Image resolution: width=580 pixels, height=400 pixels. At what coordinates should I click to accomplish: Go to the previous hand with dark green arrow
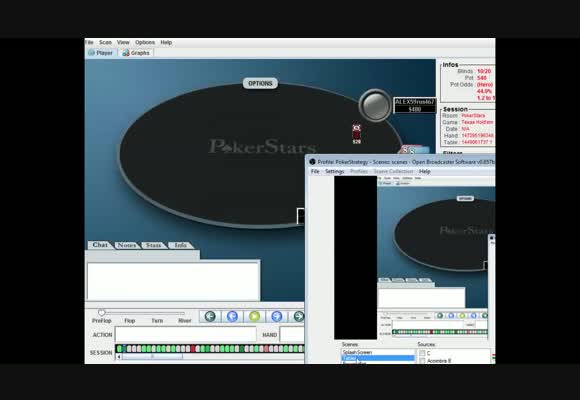(210, 316)
